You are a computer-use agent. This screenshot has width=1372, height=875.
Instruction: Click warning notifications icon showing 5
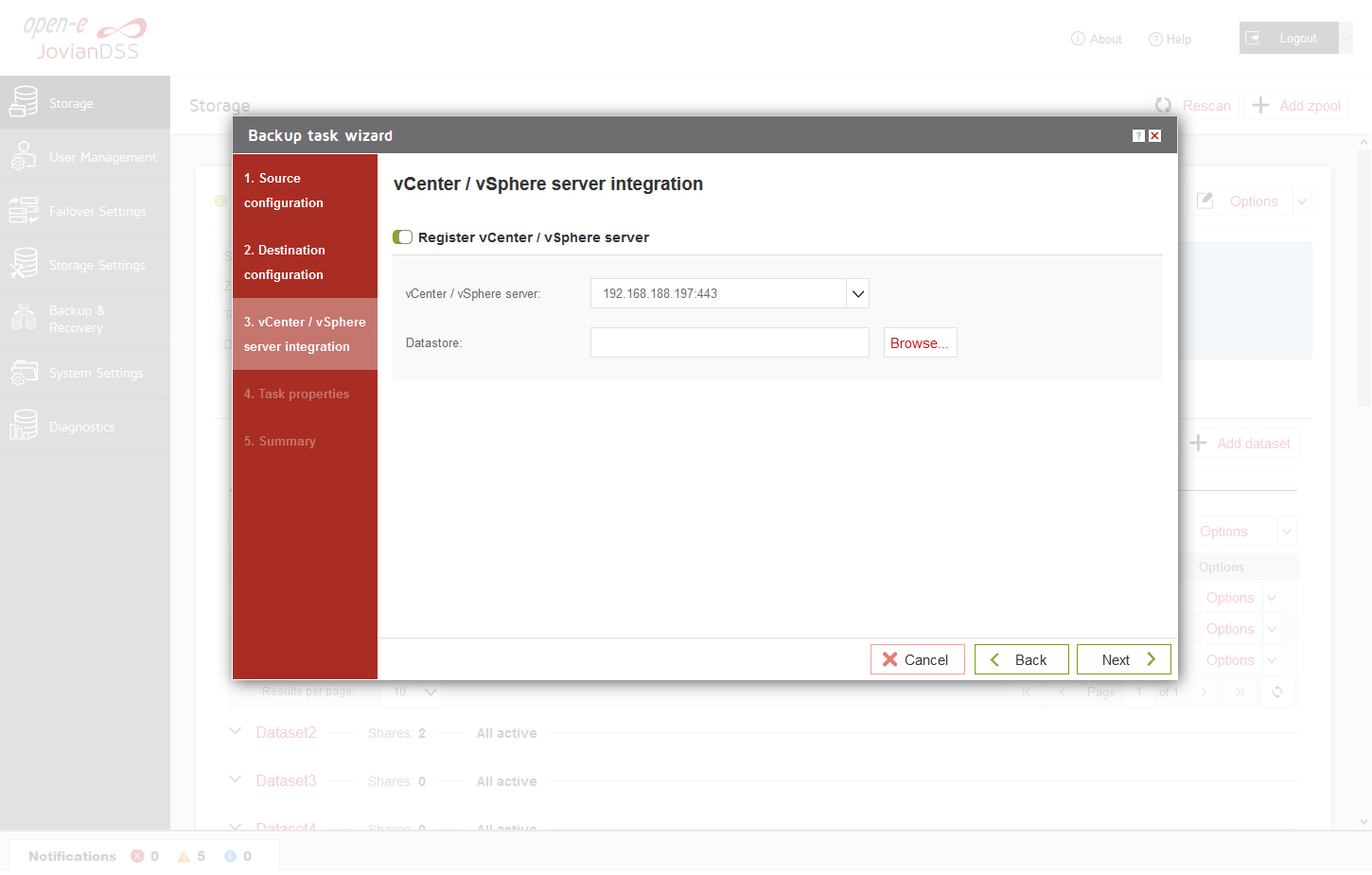pos(184,856)
